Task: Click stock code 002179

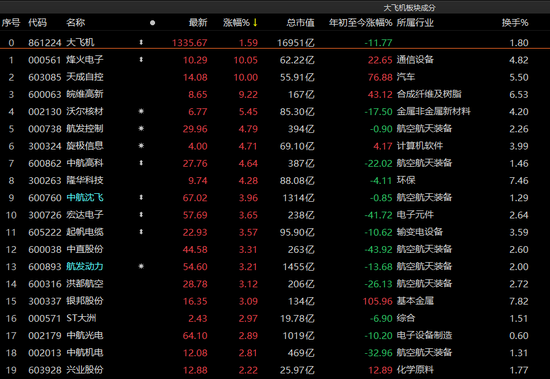Action: tap(45, 335)
